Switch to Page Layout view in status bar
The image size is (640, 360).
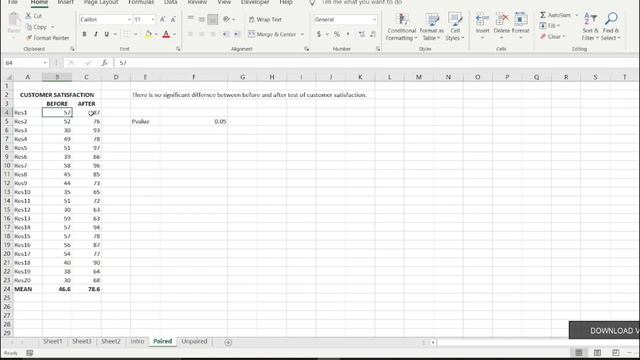(x=597, y=353)
